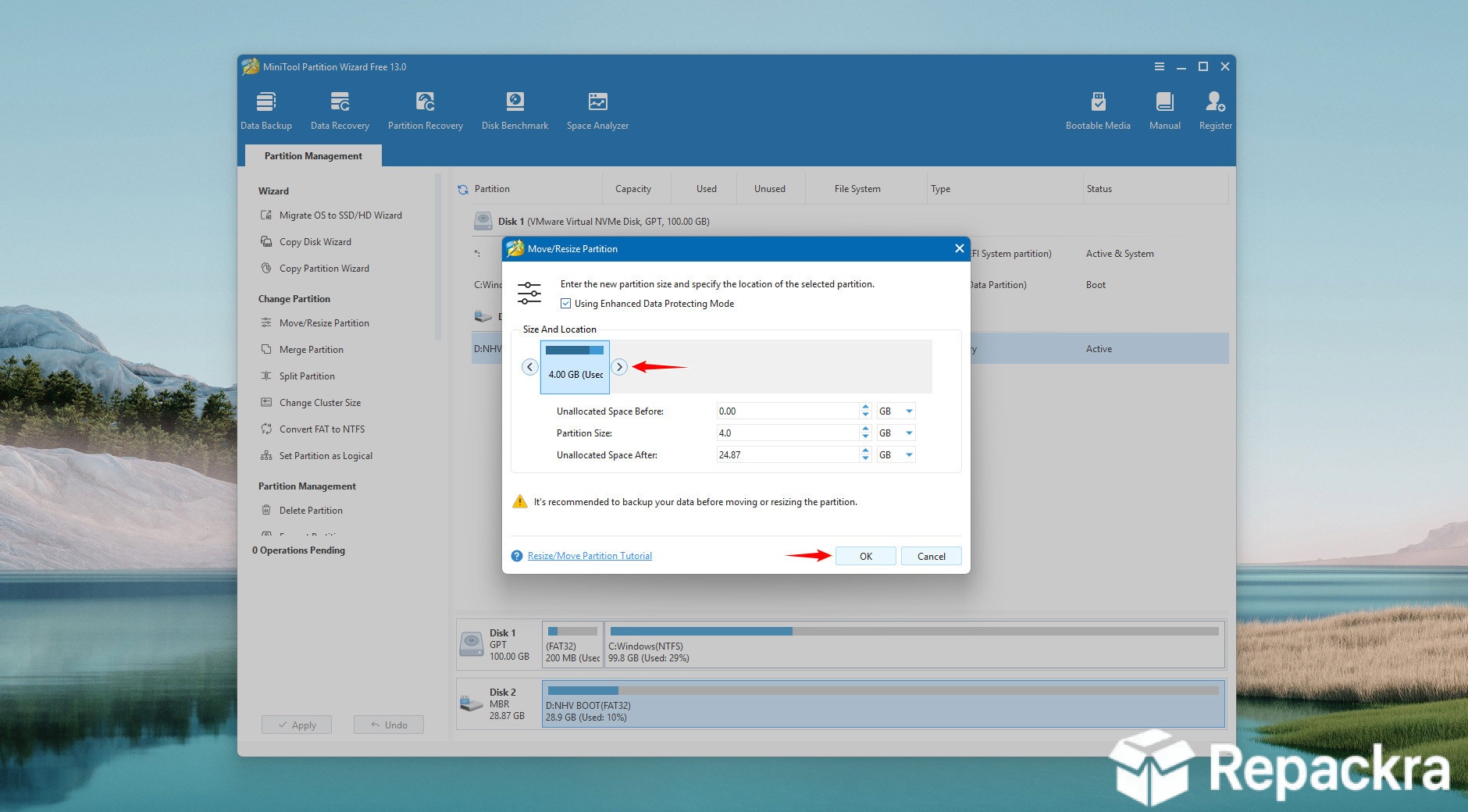The width and height of the screenshot is (1468, 812).
Task: Click inside the Partition Size field
Action: point(787,433)
